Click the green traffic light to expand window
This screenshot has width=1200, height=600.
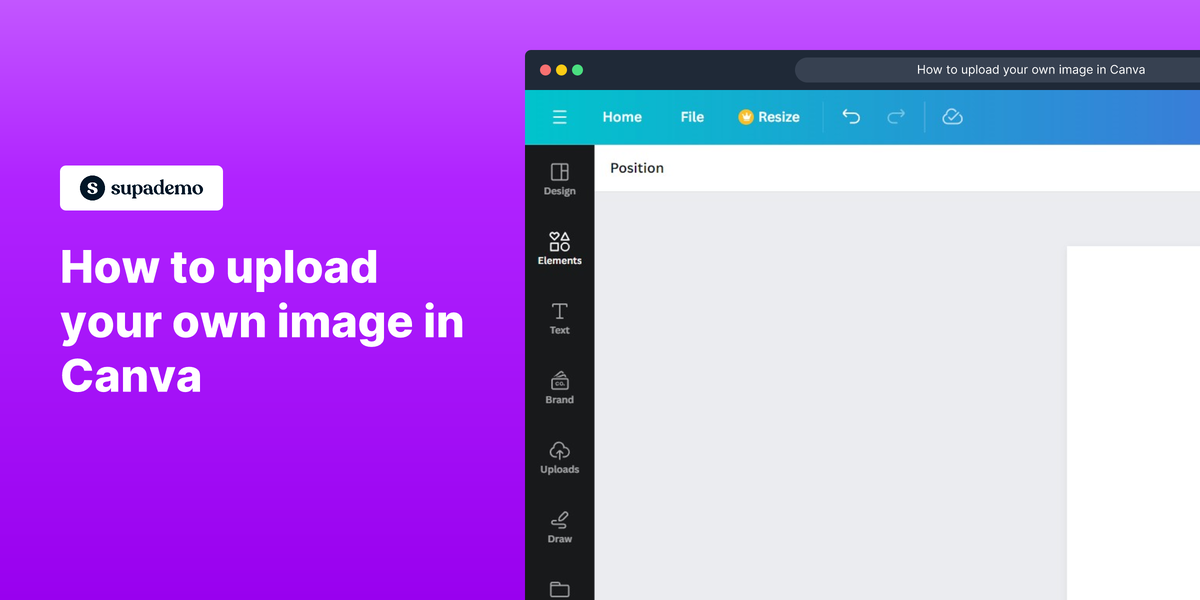pyautogui.click(x=577, y=70)
